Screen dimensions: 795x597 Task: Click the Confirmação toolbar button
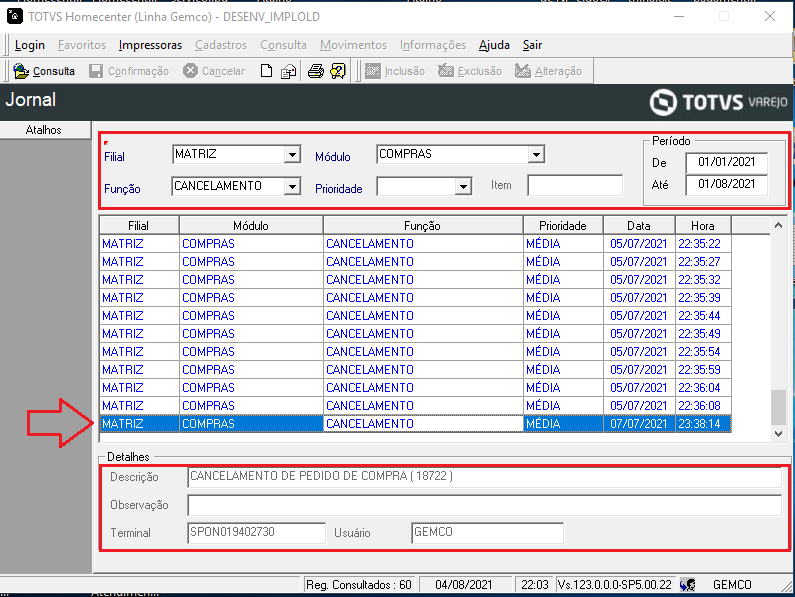pos(129,71)
